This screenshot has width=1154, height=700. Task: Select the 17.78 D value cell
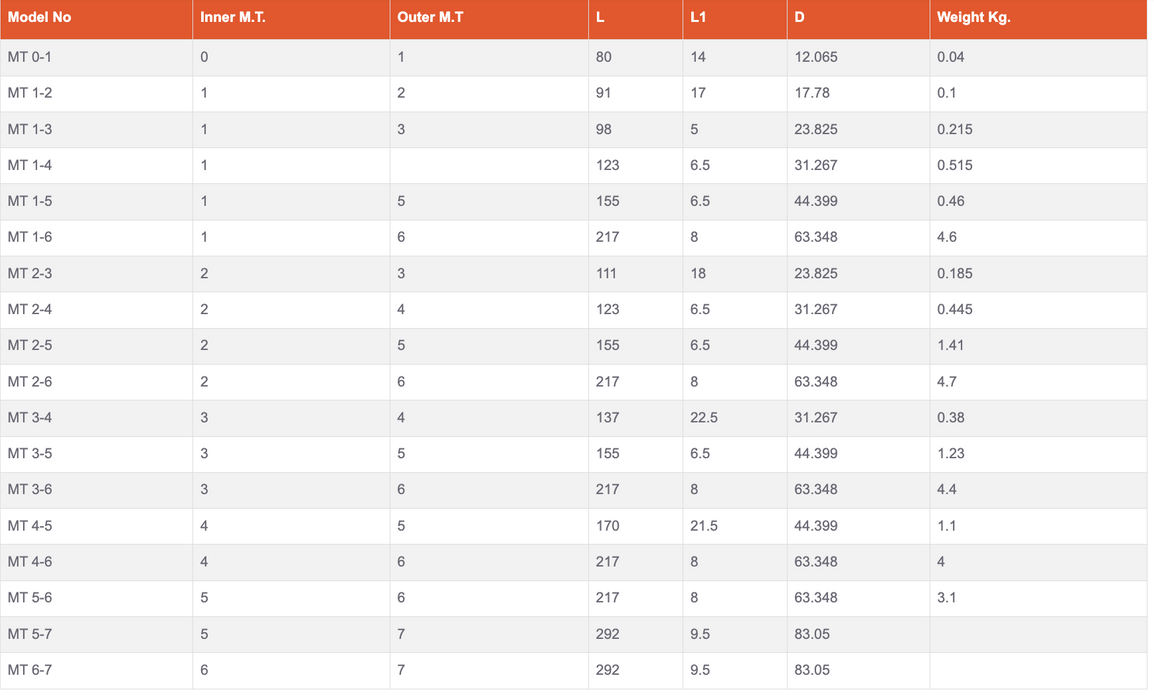pos(812,93)
